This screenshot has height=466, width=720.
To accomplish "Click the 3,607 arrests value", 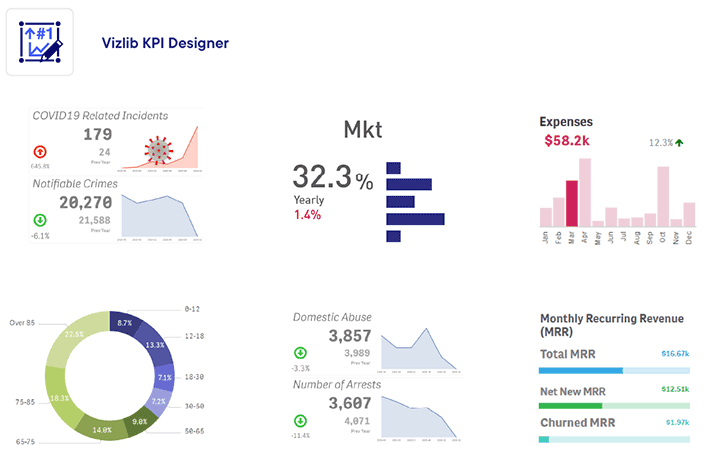I will (x=350, y=403).
